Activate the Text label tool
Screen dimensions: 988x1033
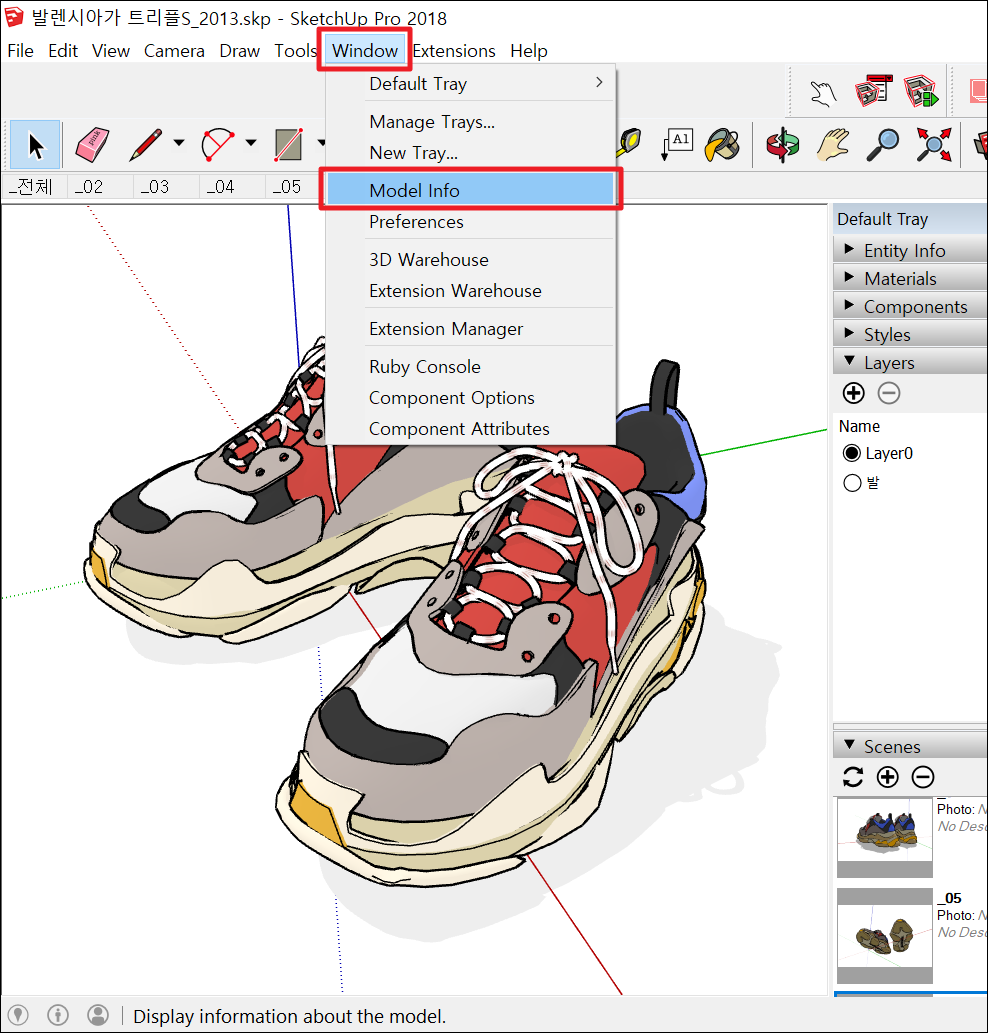coord(676,144)
